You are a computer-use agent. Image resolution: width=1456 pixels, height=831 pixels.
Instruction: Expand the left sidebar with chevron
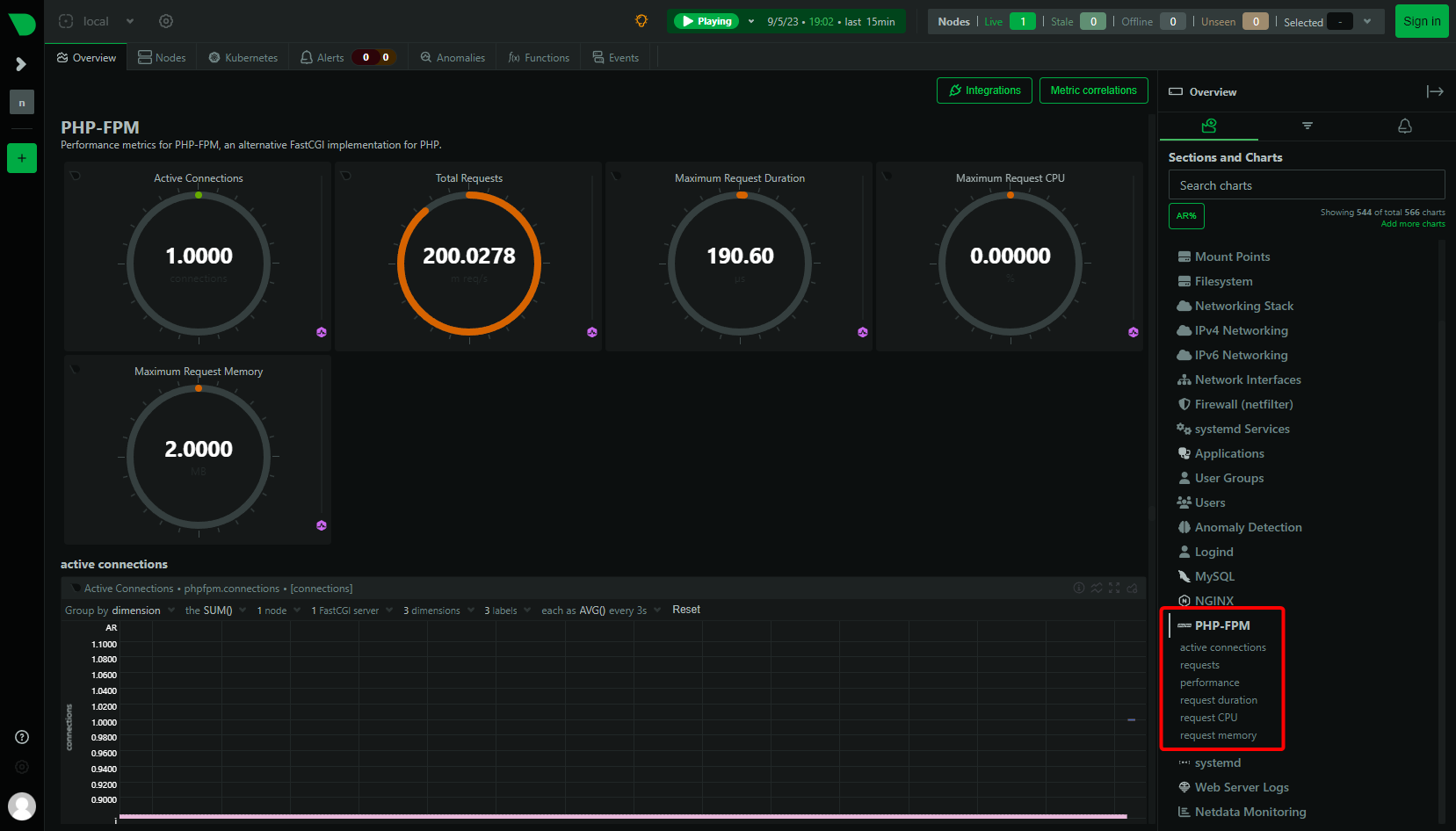(21, 64)
